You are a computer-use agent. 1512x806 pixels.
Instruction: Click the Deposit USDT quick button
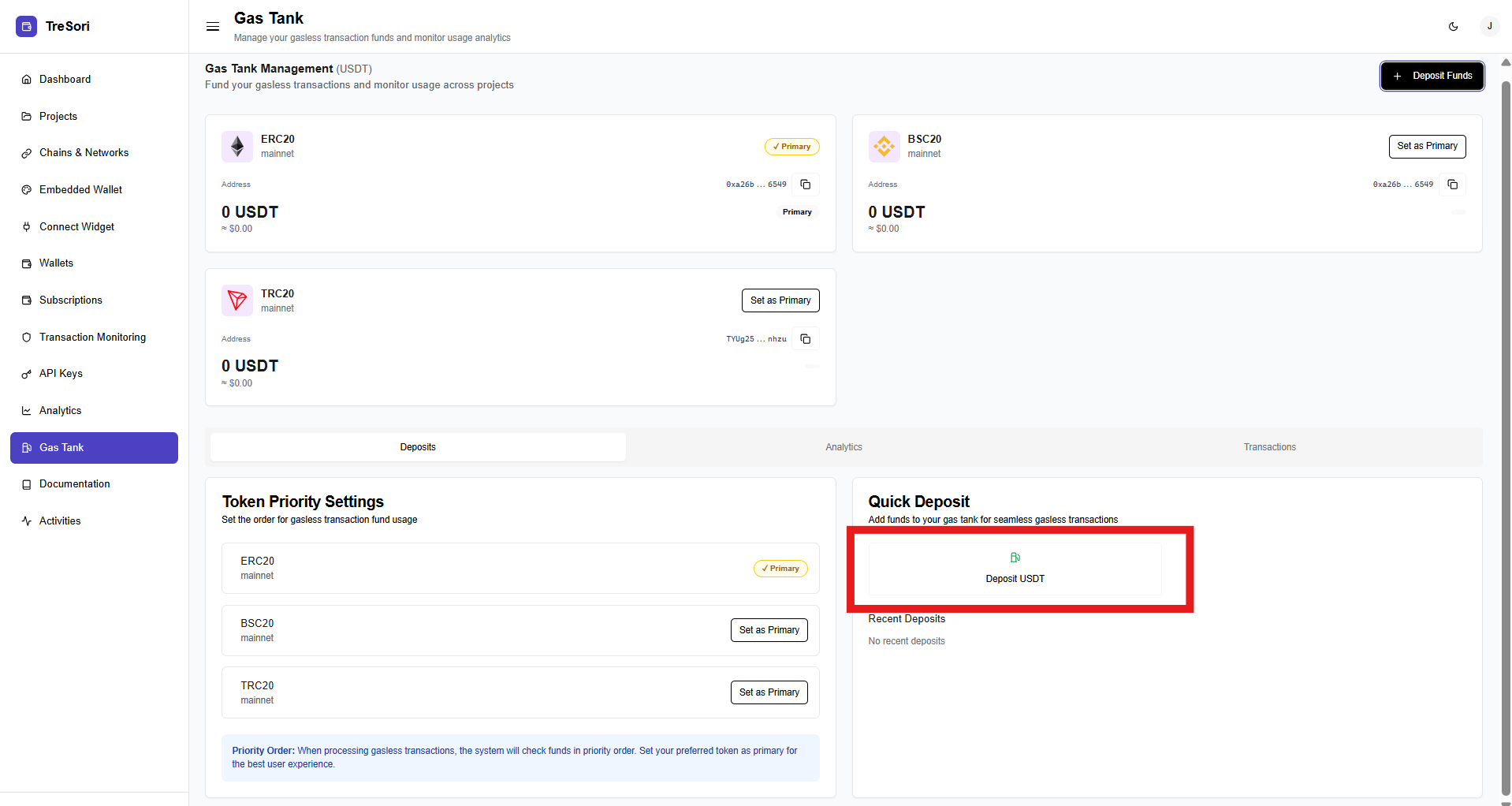[1015, 569]
